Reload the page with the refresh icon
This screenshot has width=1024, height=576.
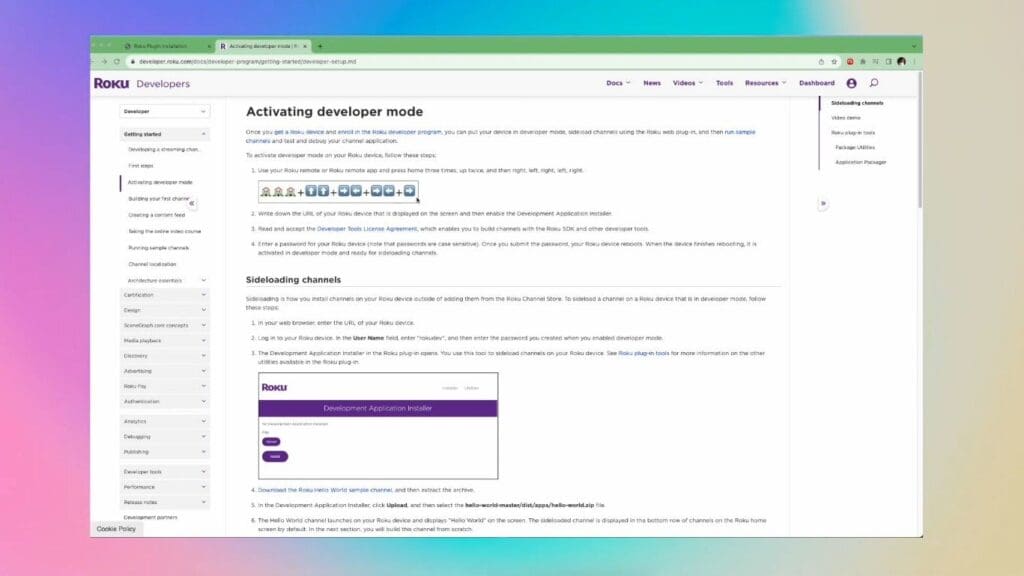(117, 61)
